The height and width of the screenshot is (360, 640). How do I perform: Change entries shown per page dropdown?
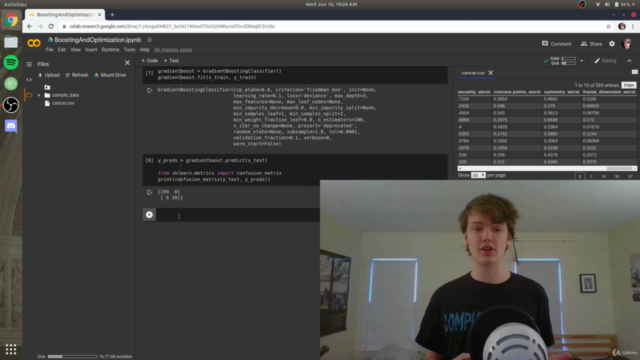478,175
